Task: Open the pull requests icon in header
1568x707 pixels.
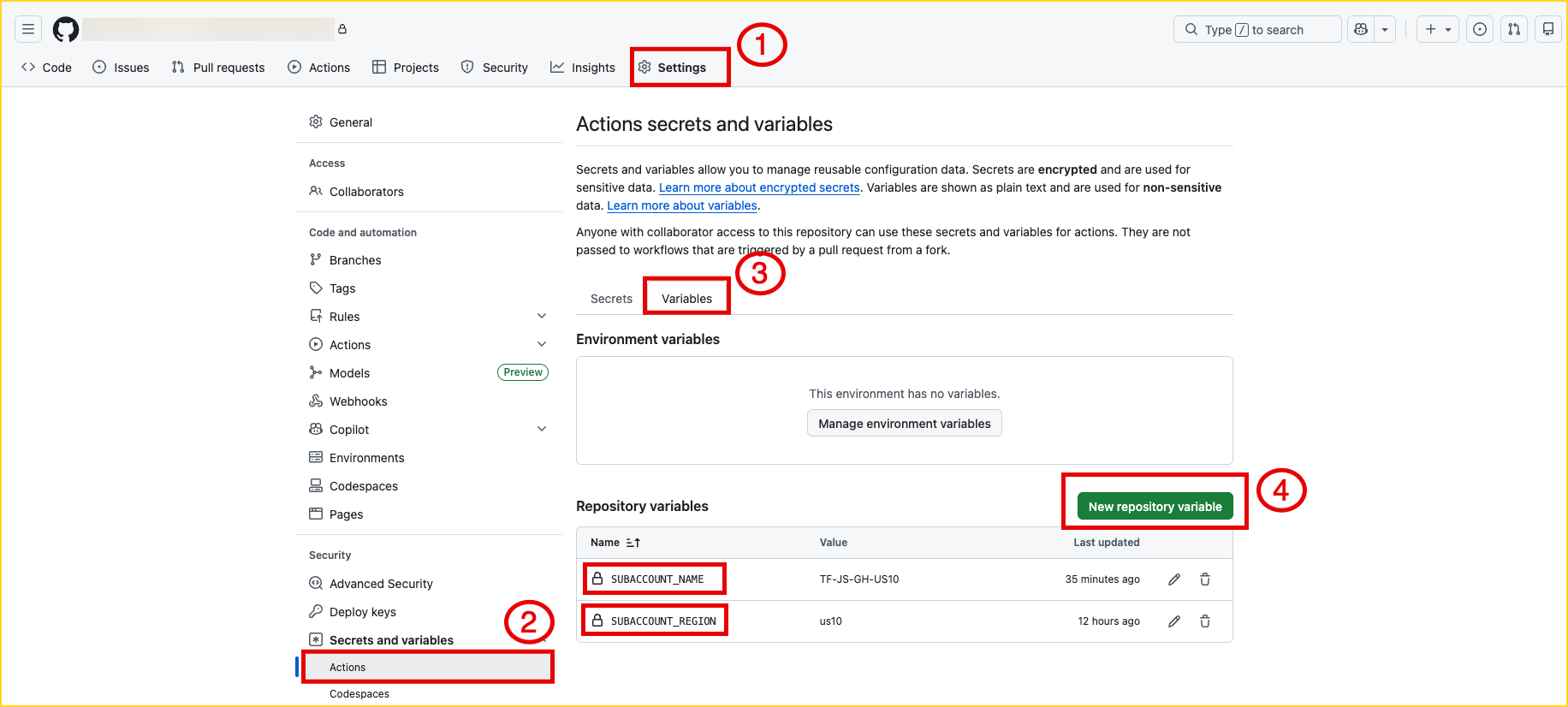Action: pyautogui.click(x=1514, y=29)
